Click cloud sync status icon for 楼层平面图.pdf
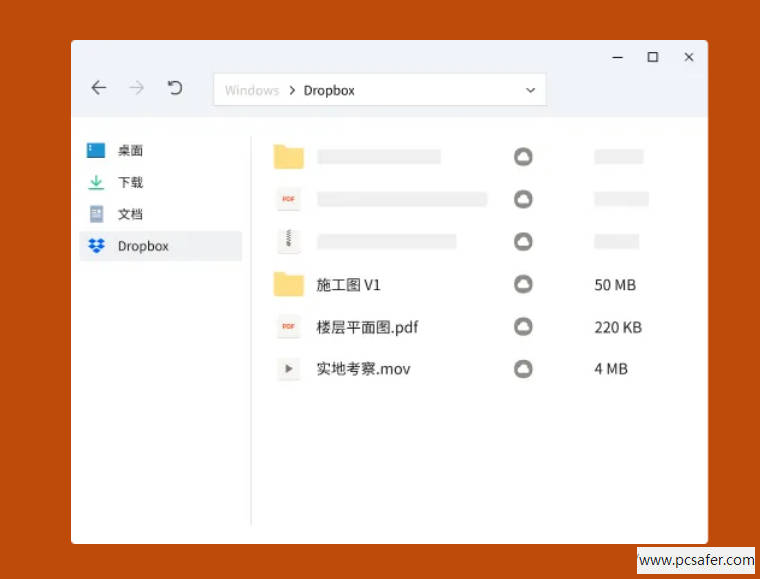The image size is (760, 579). 522,327
